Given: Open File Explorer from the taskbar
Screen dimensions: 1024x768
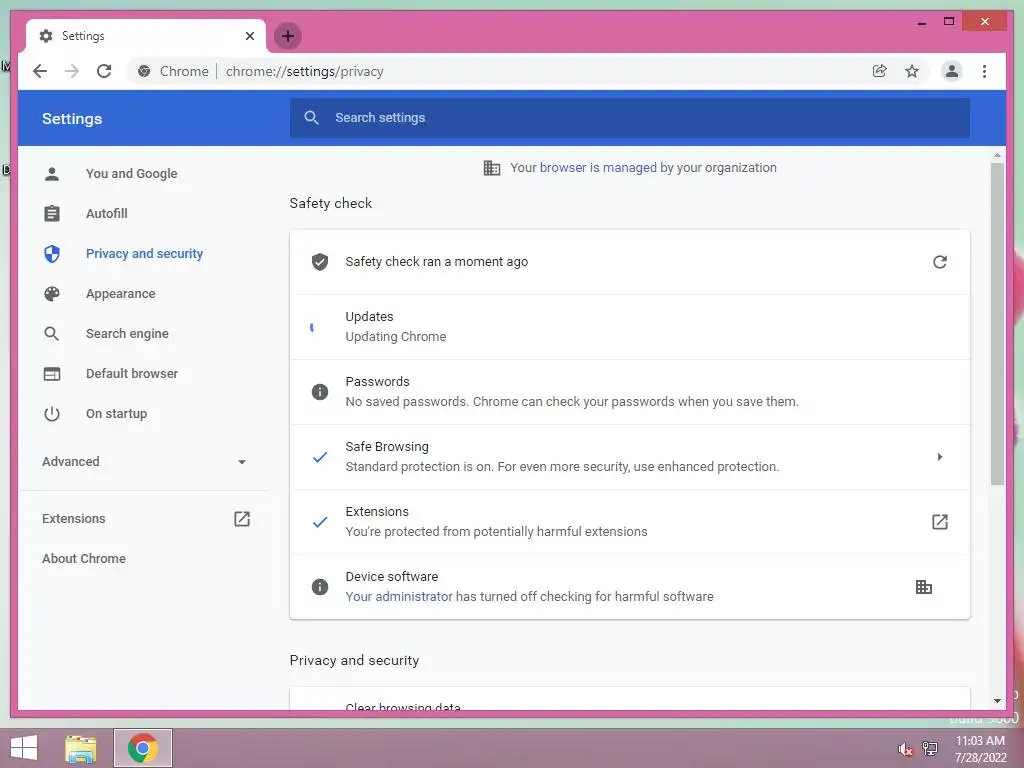Looking at the screenshot, I should [81, 748].
